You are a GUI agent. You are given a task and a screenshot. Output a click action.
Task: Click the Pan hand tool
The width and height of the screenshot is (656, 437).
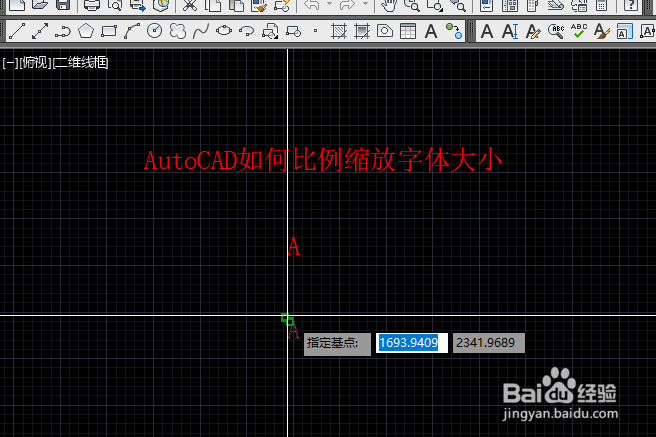click(x=389, y=5)
